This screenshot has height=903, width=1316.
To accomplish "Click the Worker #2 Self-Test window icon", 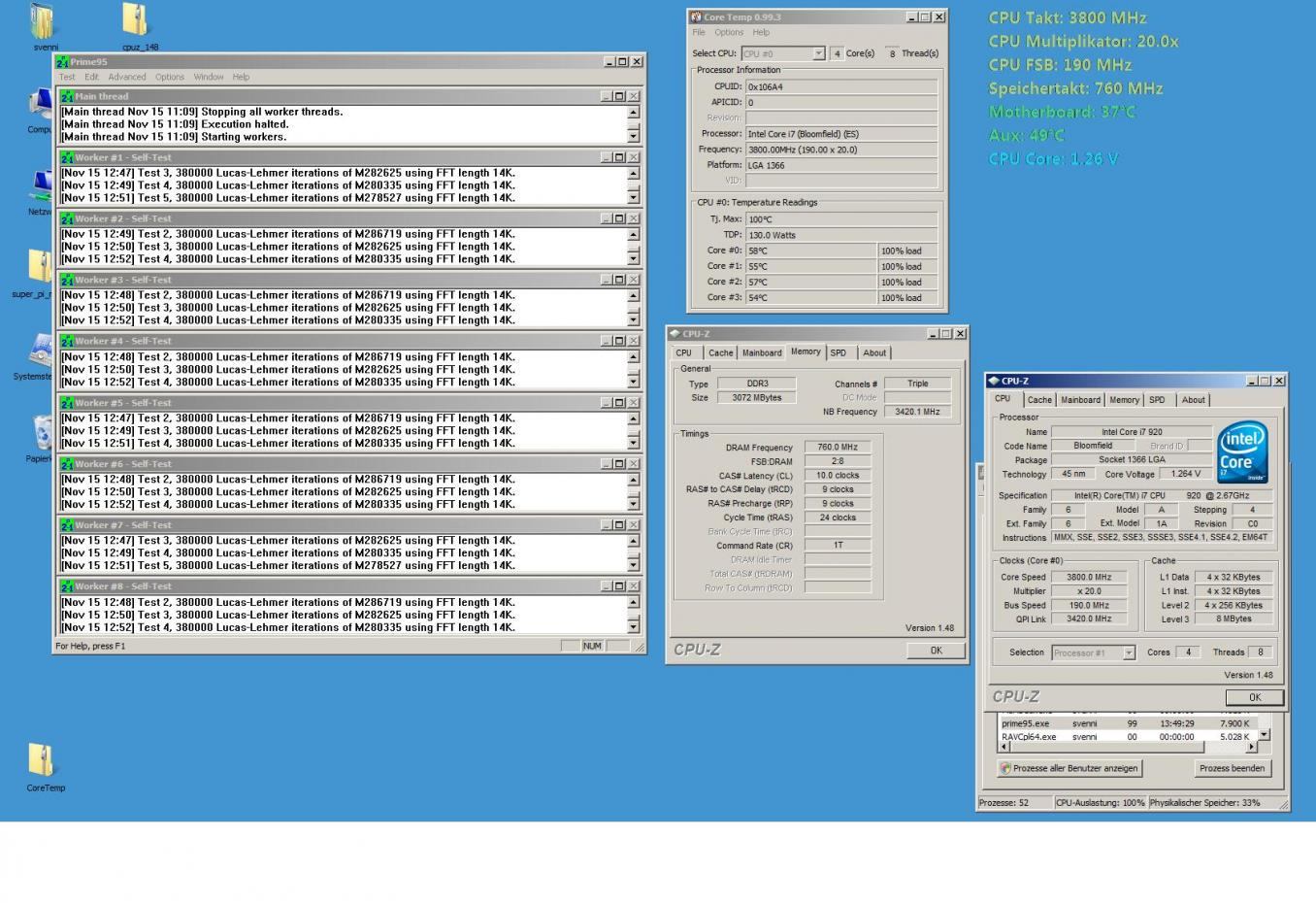I will [x=67, y=218].
